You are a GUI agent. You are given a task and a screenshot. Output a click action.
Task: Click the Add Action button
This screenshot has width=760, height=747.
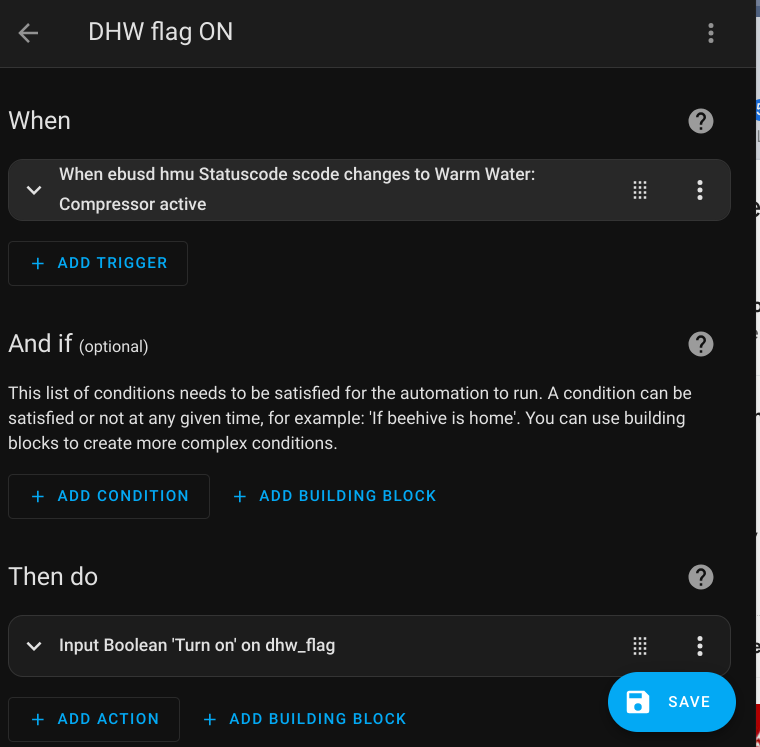click(94, 719)
